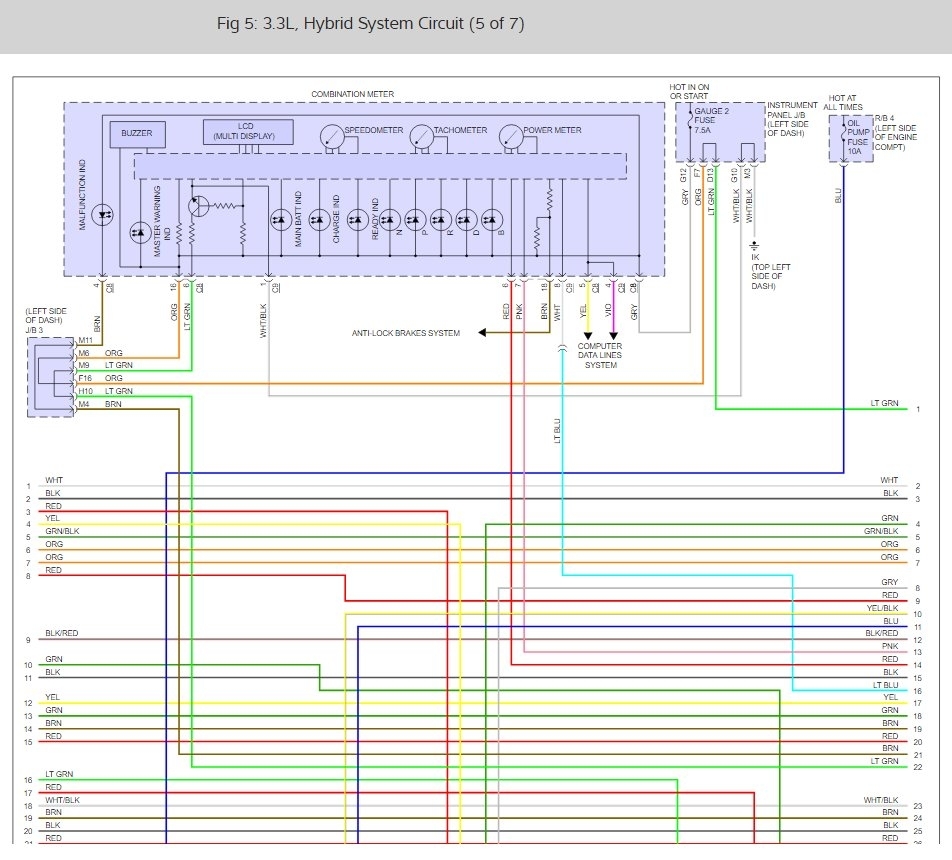Click the transistor symbol in combination meter
Screen dimensions: 952x860
tap(198, 206)
